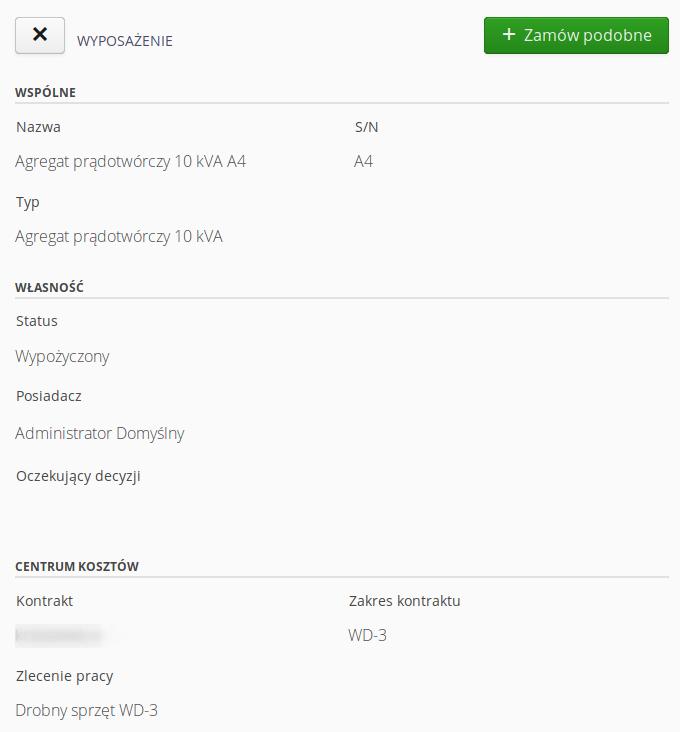680x732 pixels.
Task: Select the Własność section header
Action: tap(49, 288)
